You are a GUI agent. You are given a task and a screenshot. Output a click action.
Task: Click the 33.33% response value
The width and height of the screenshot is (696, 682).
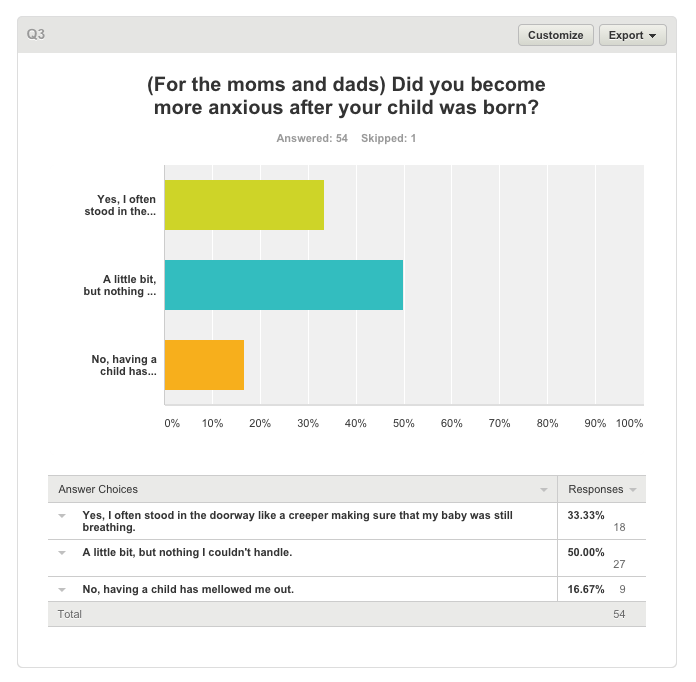(x=585, y=515)
